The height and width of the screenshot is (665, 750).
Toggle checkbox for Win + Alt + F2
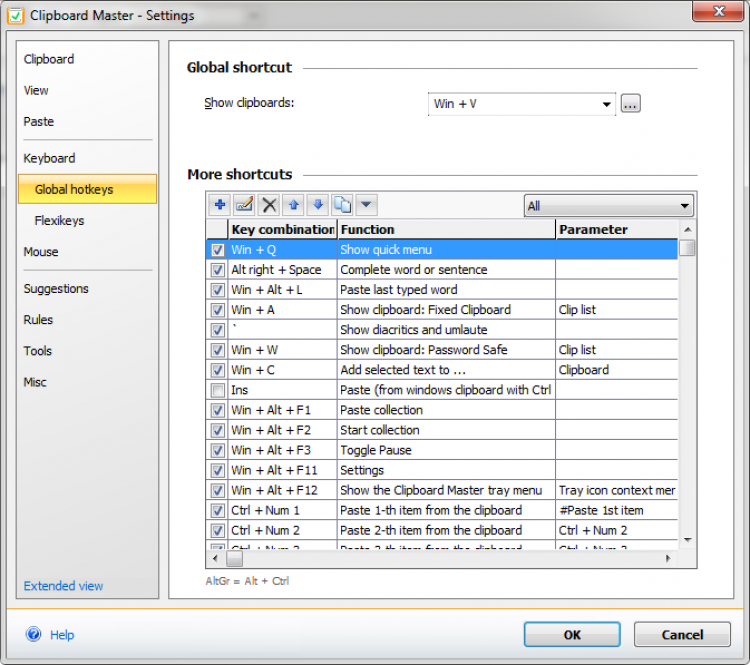click(218, 431)
